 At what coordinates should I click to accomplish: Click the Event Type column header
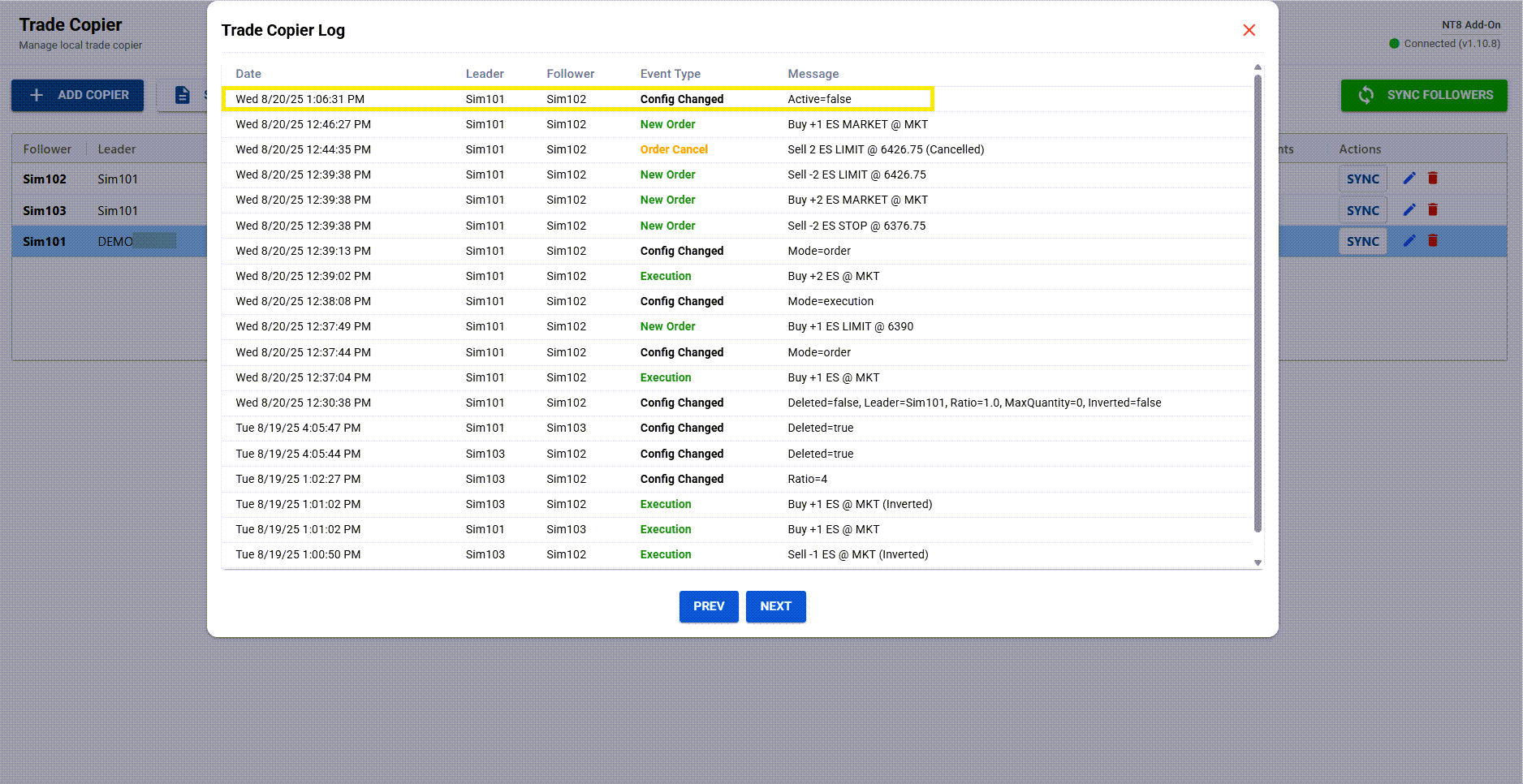(670, 74)
